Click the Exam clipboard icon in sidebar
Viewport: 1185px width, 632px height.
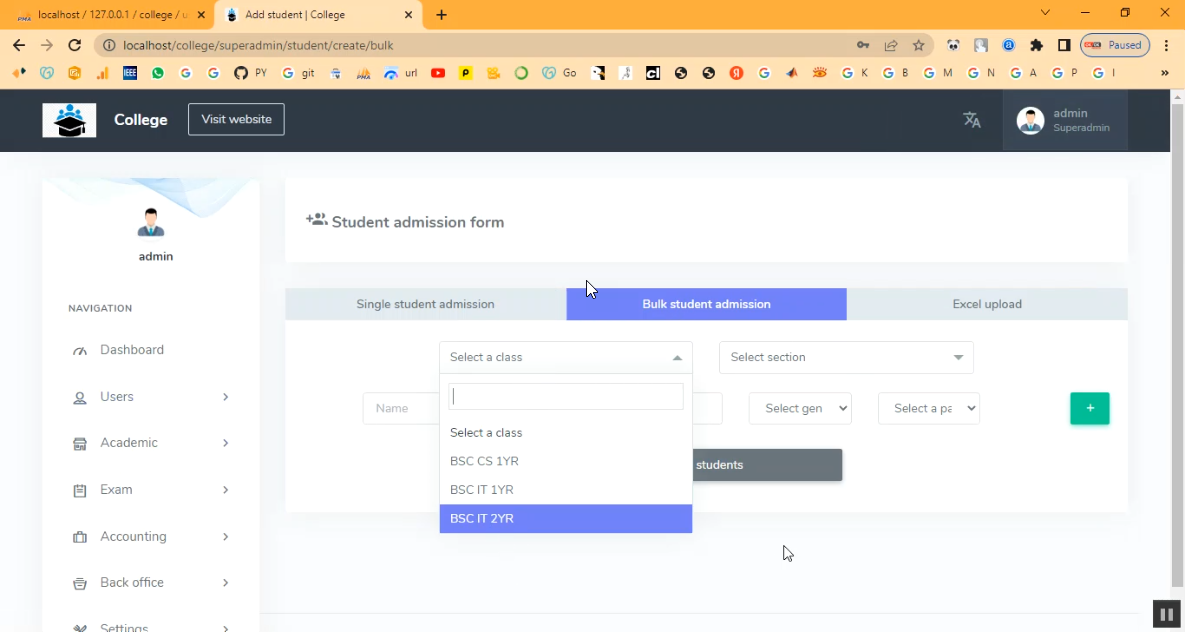coord(80,491)
